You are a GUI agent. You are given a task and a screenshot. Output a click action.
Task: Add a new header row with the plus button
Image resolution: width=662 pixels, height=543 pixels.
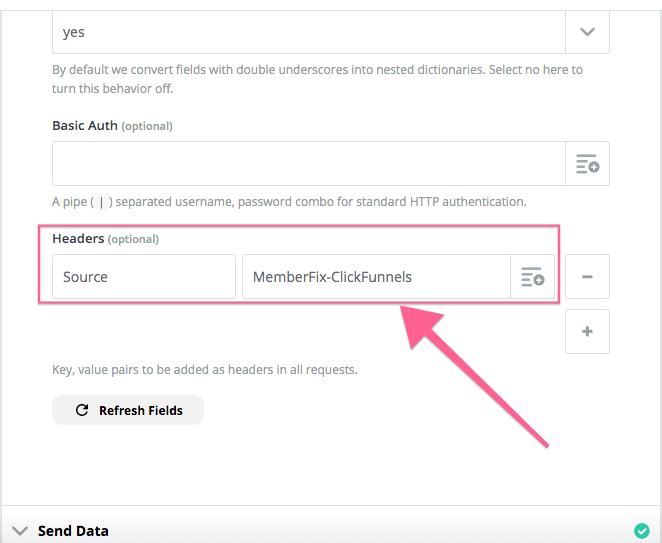(587, 332)
